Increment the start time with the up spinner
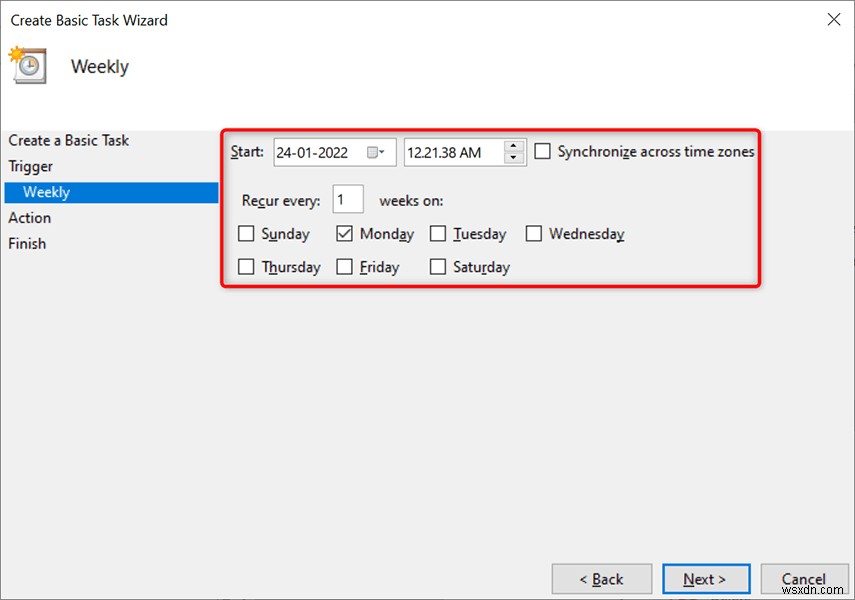 (513, 146)
